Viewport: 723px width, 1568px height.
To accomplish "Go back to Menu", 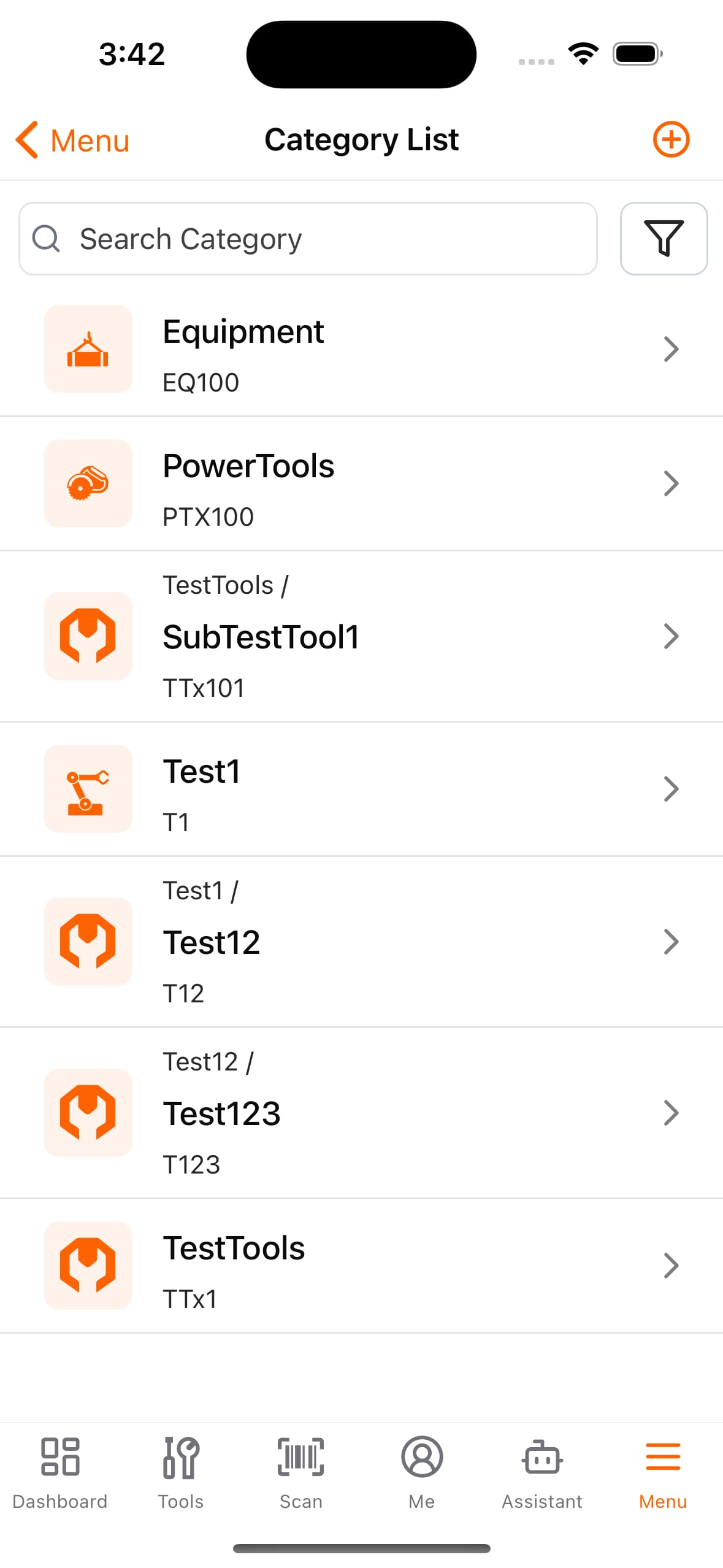I will coord(72,140).
